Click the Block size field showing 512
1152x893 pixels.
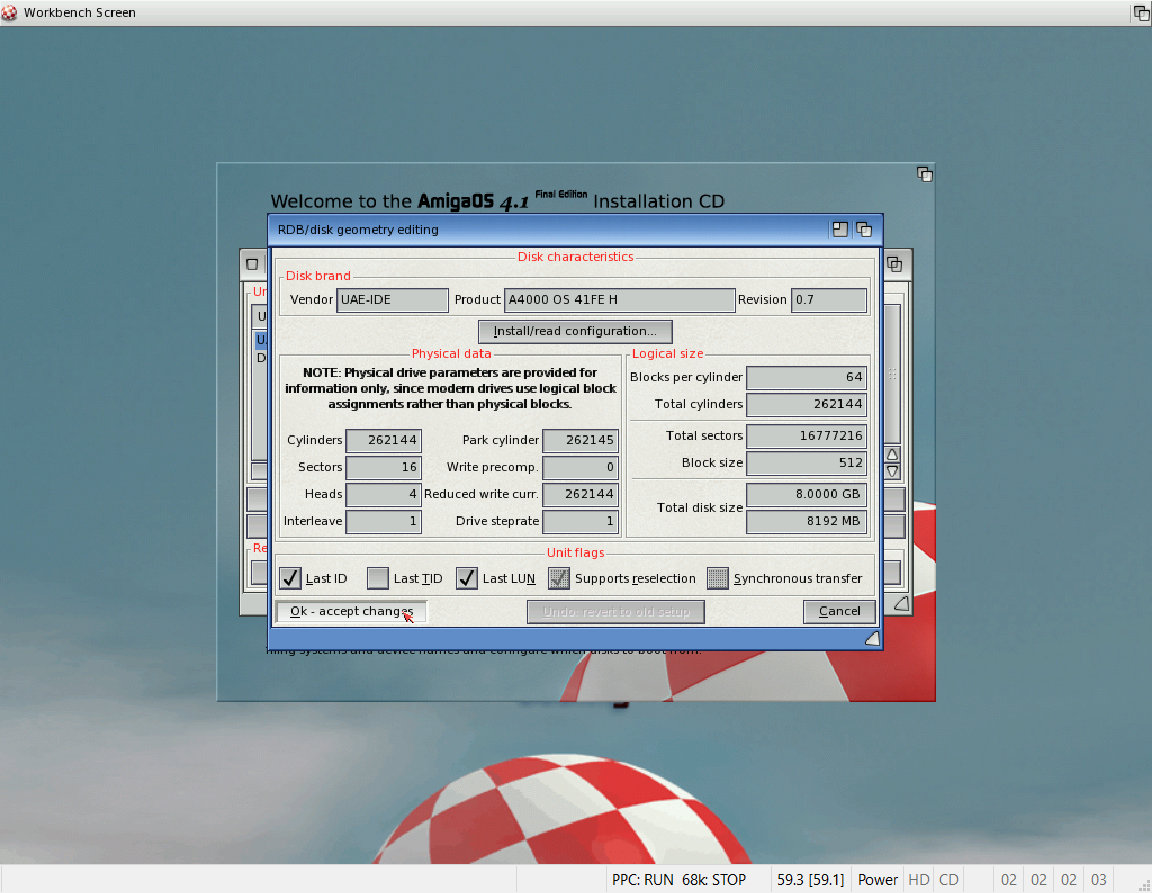(807, 463)
